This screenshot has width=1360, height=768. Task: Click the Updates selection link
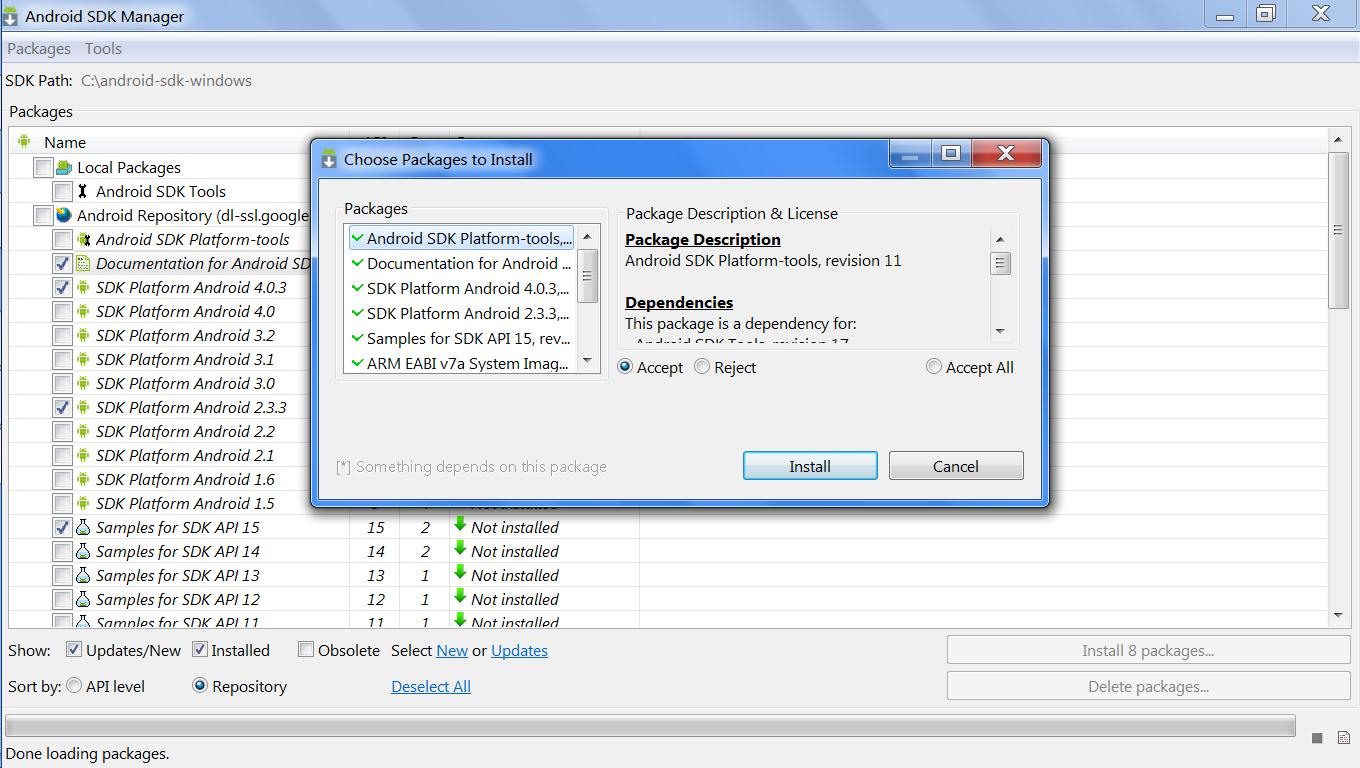pyautogui.click(x=519, y=650)
